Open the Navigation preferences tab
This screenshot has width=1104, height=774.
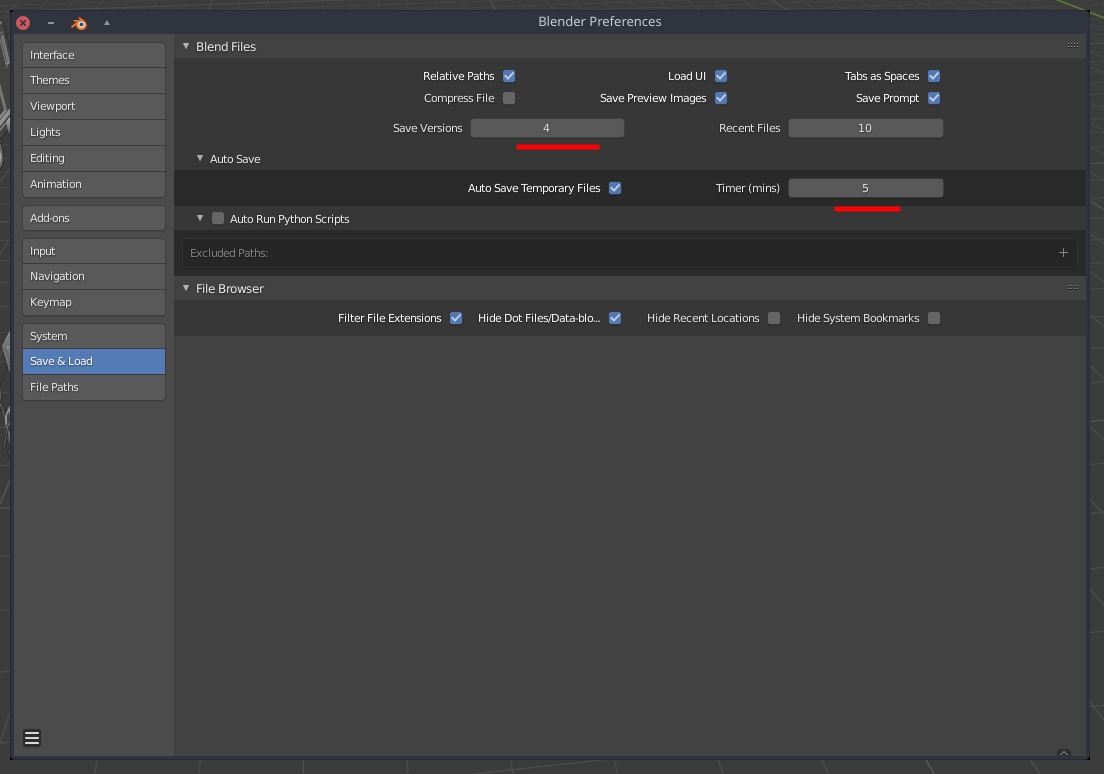94,277
